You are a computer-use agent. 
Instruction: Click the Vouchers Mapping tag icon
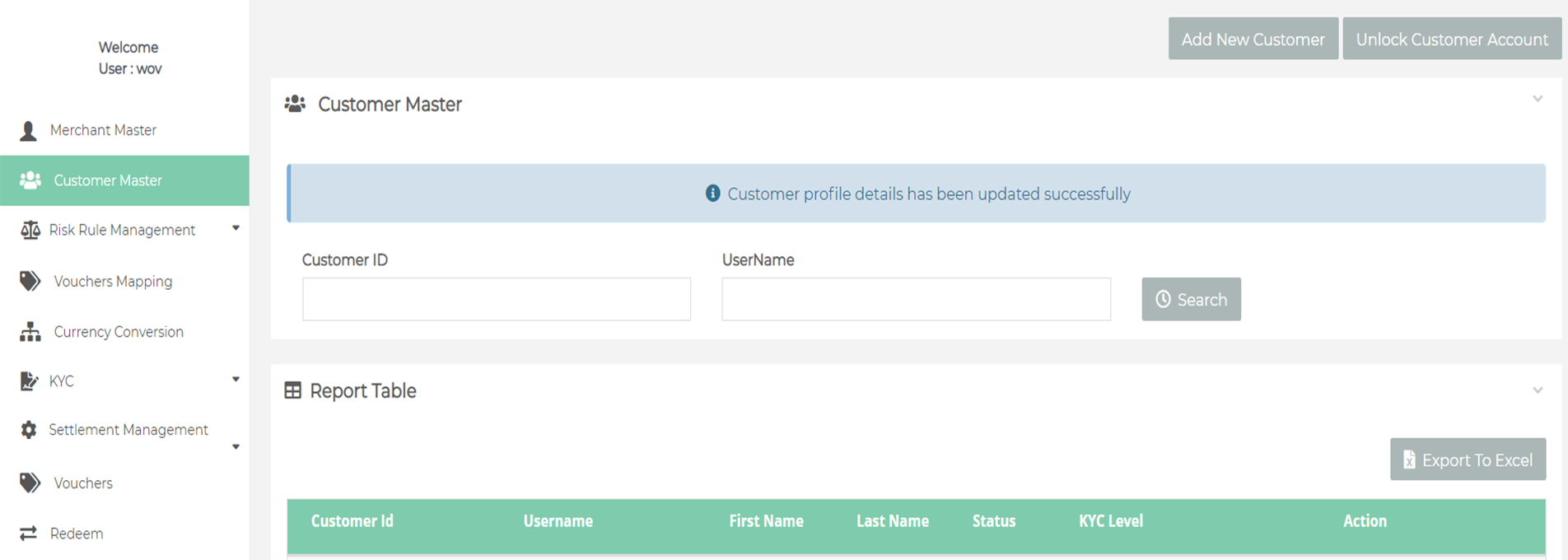pyautogui.click(x=30, y=281)
